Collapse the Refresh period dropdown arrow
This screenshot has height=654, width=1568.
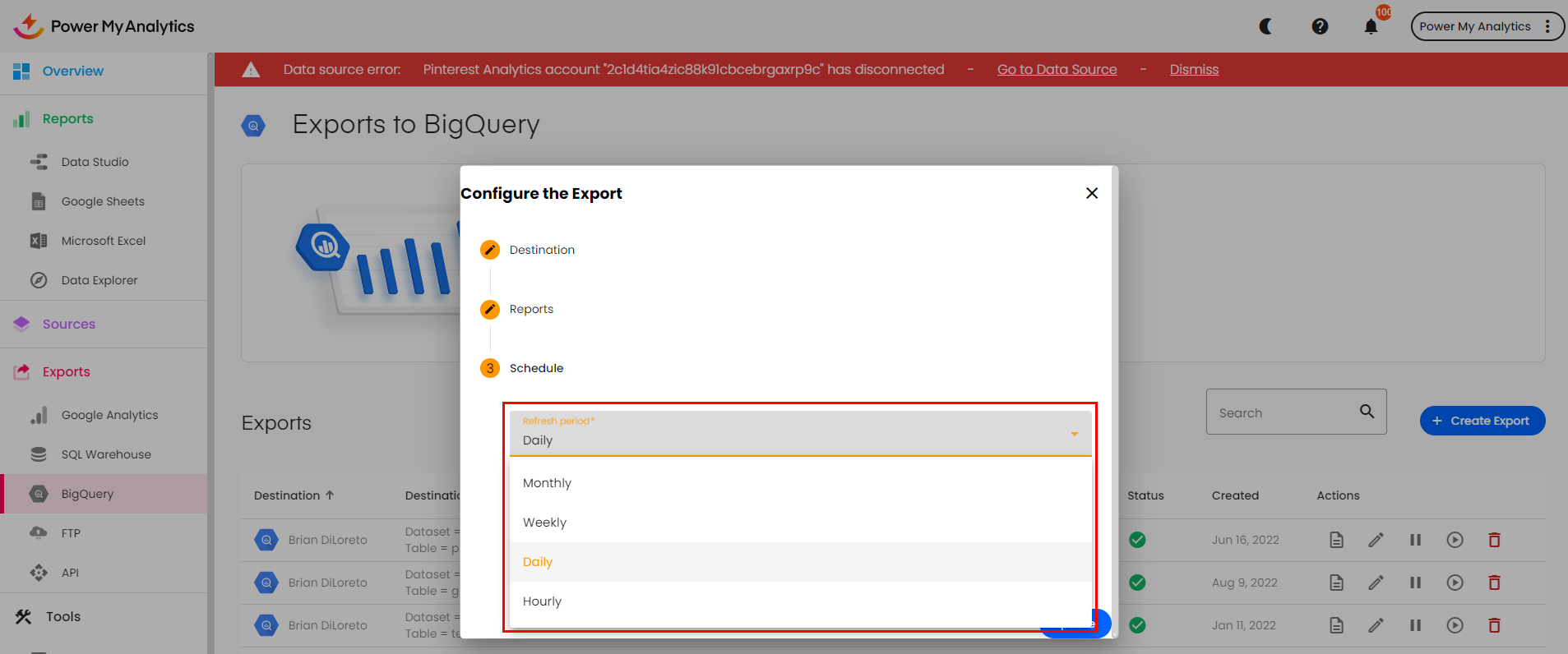[1074, 434]
